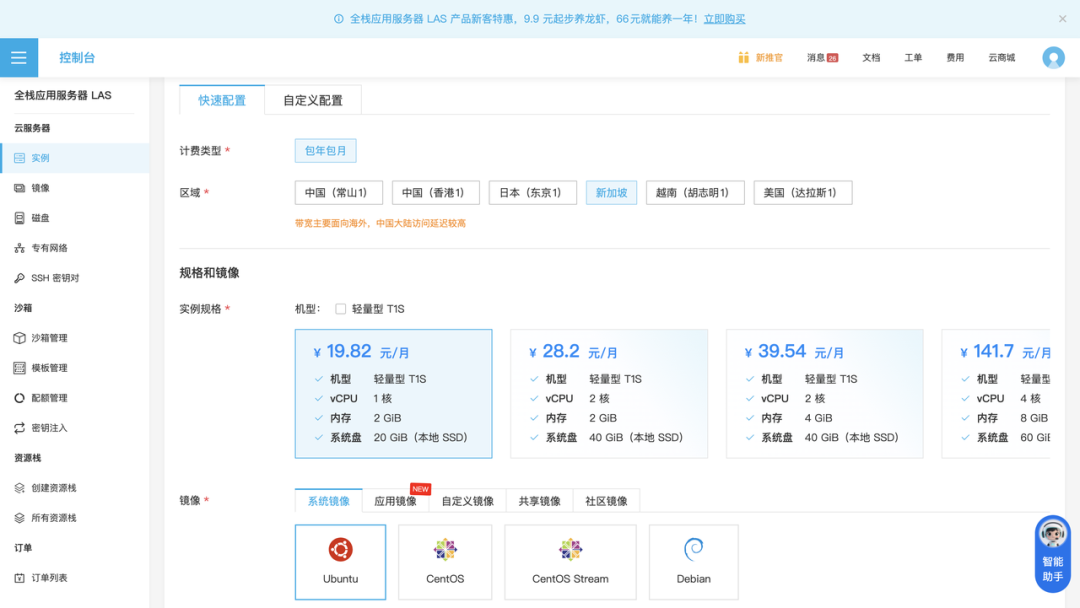Choose the 美国（达拉斯1） region
The width and height of the screenshot is (1080, 608).
803,193
